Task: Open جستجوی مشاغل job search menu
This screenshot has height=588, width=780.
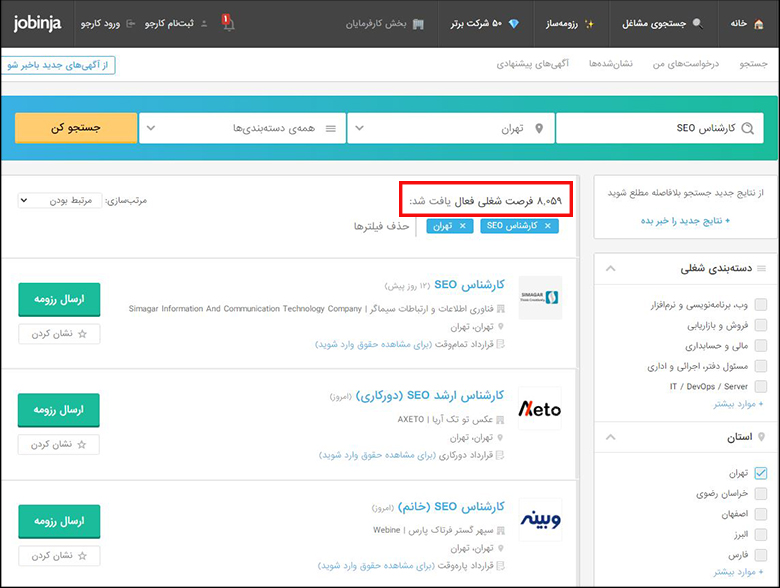Action: click(x=662, y=23)
